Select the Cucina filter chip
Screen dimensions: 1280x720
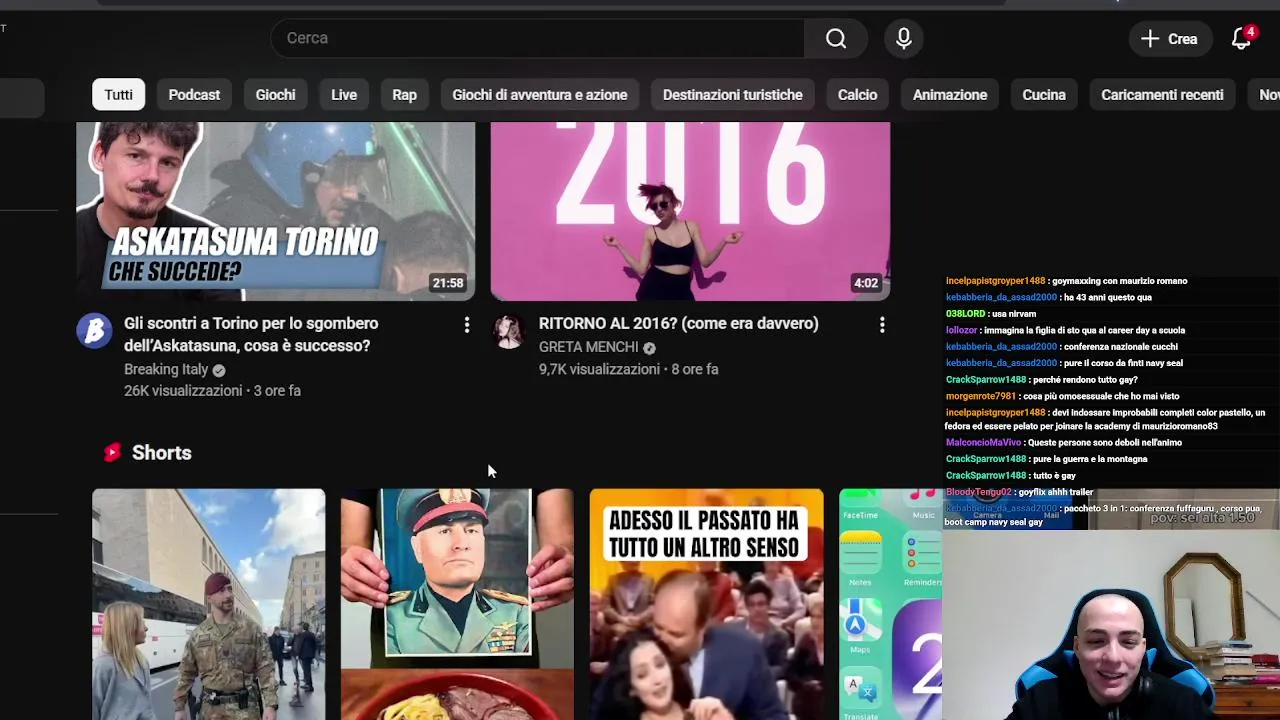1044,95
